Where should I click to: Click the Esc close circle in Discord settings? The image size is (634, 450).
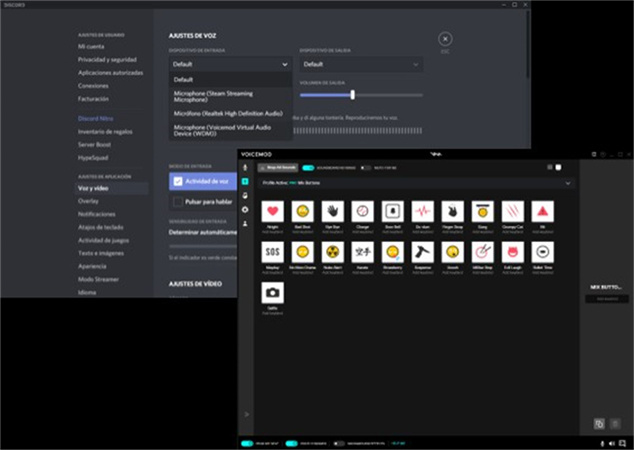coord(445,39)
